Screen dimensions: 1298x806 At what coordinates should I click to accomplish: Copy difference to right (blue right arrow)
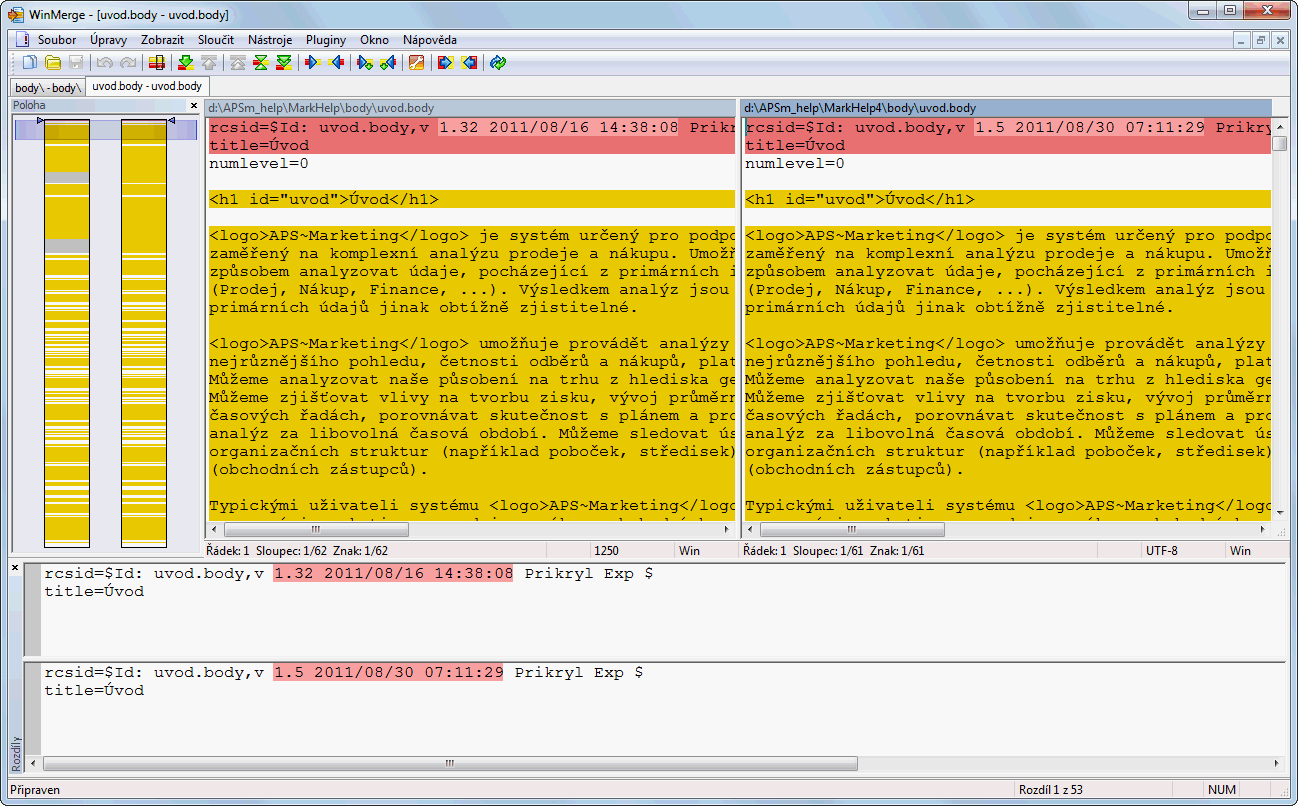tap(312, 63)
